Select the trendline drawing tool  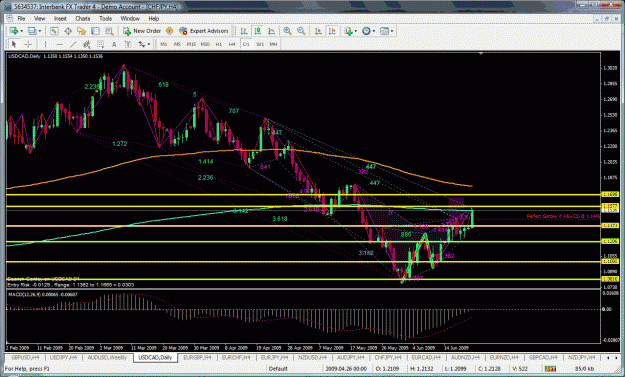click(x=73, y=44)
